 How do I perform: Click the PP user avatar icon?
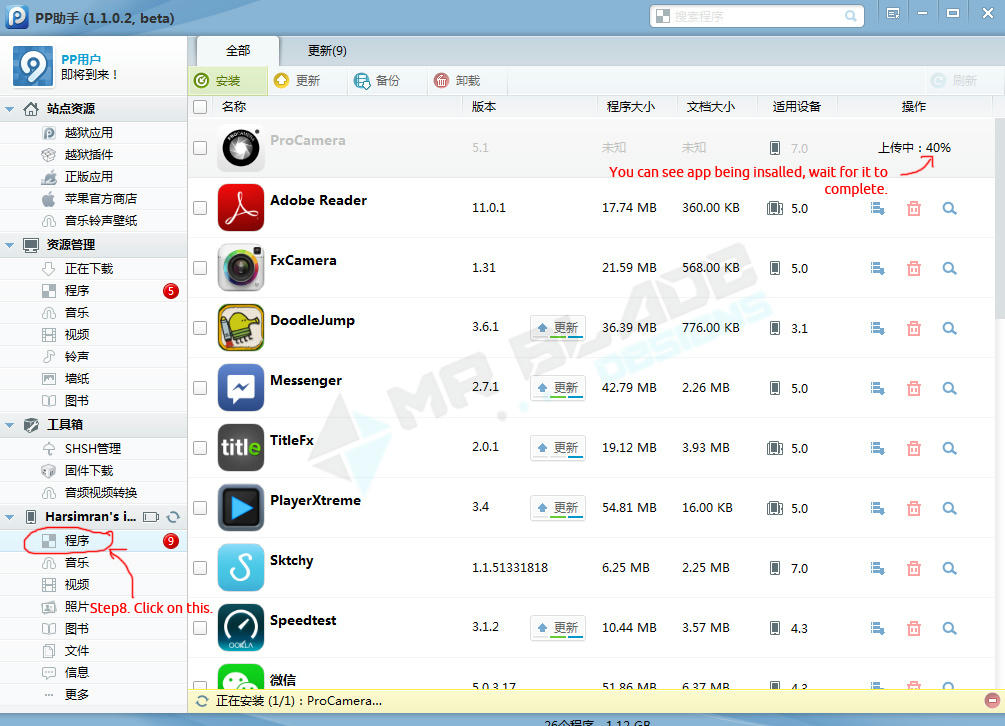pos(33,66)
